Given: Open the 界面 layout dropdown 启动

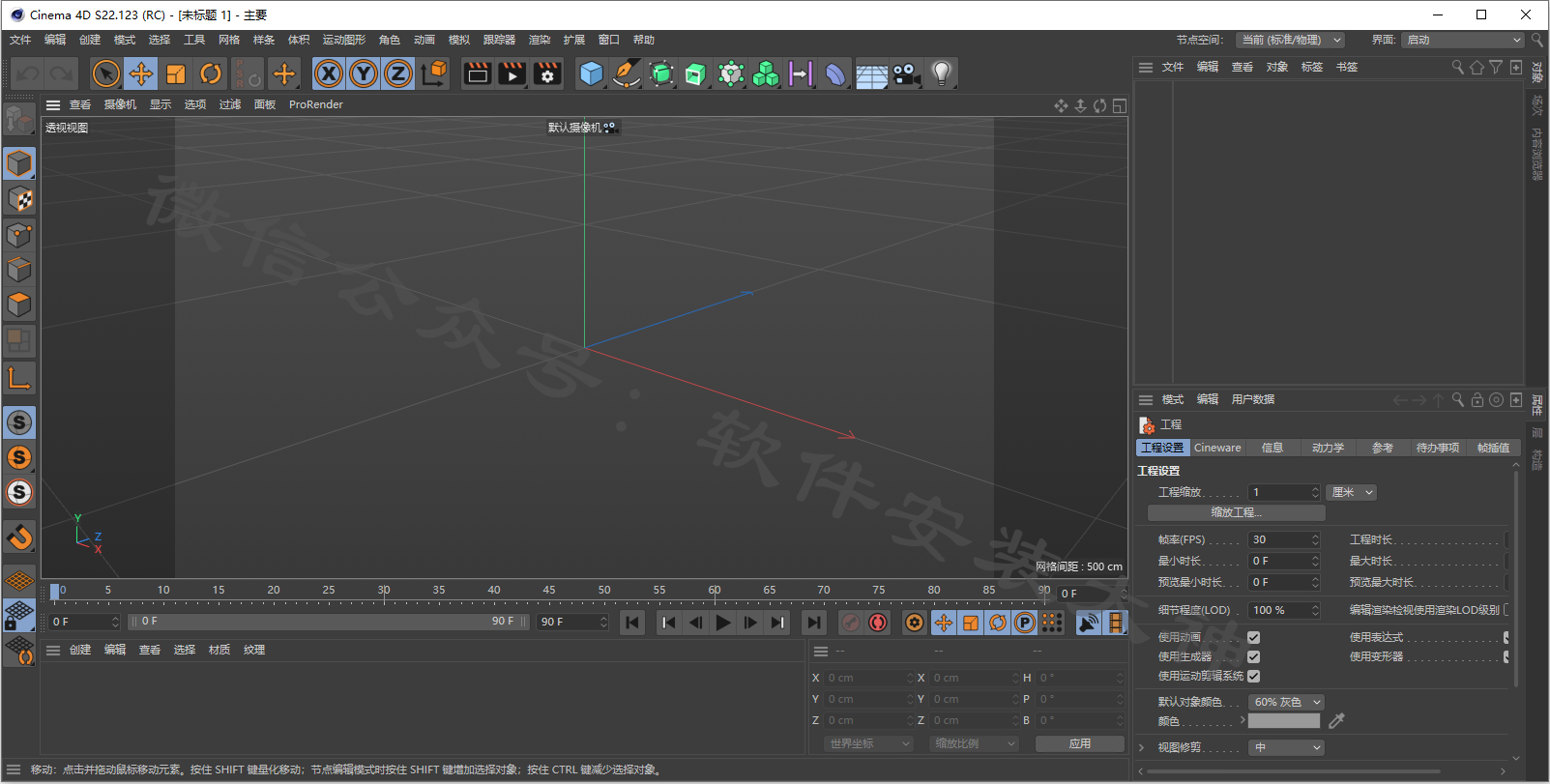Looking at the screenshot, I should tap(1464, 40).
